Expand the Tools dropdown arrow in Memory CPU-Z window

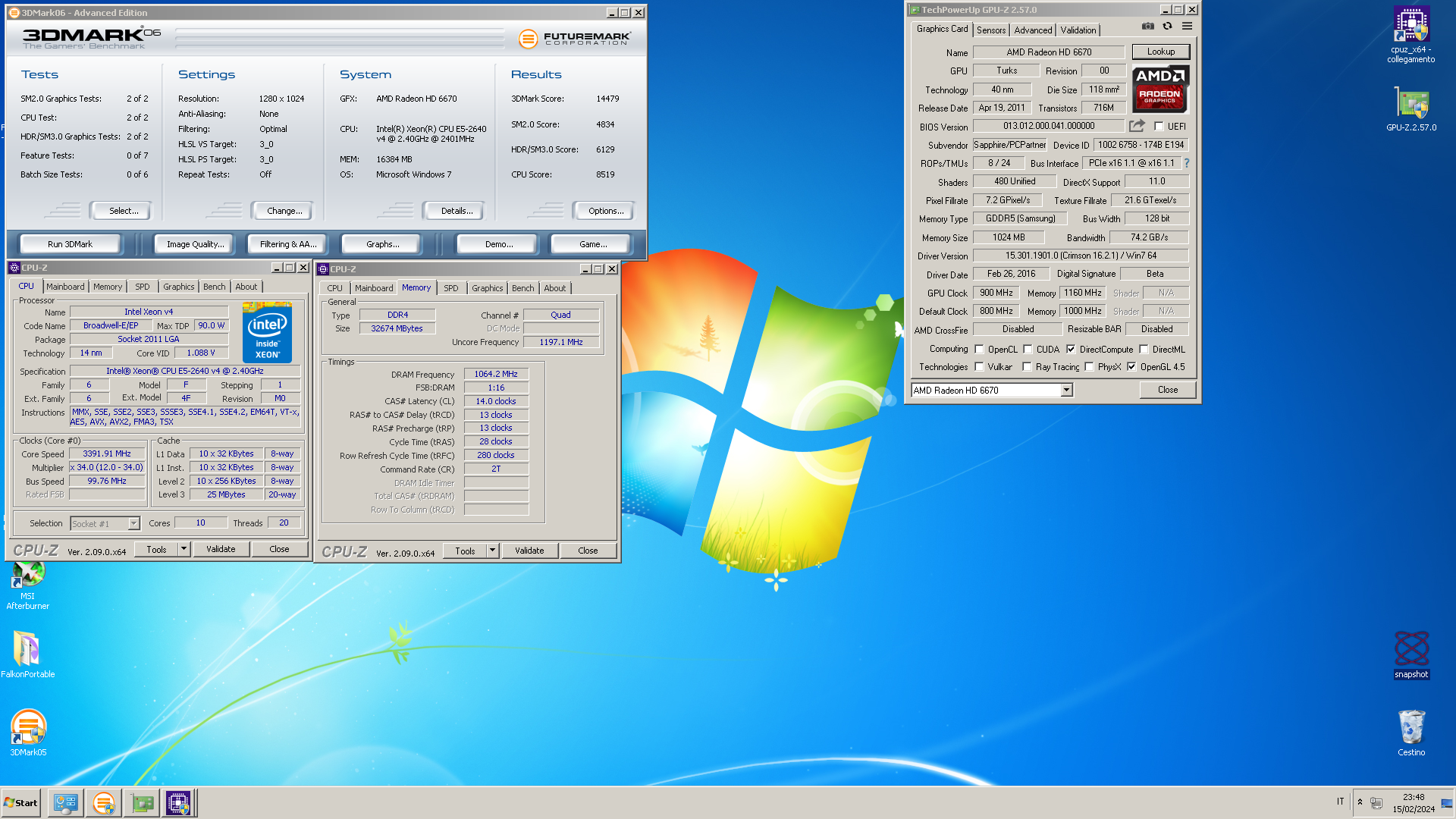tap(492, 551)
